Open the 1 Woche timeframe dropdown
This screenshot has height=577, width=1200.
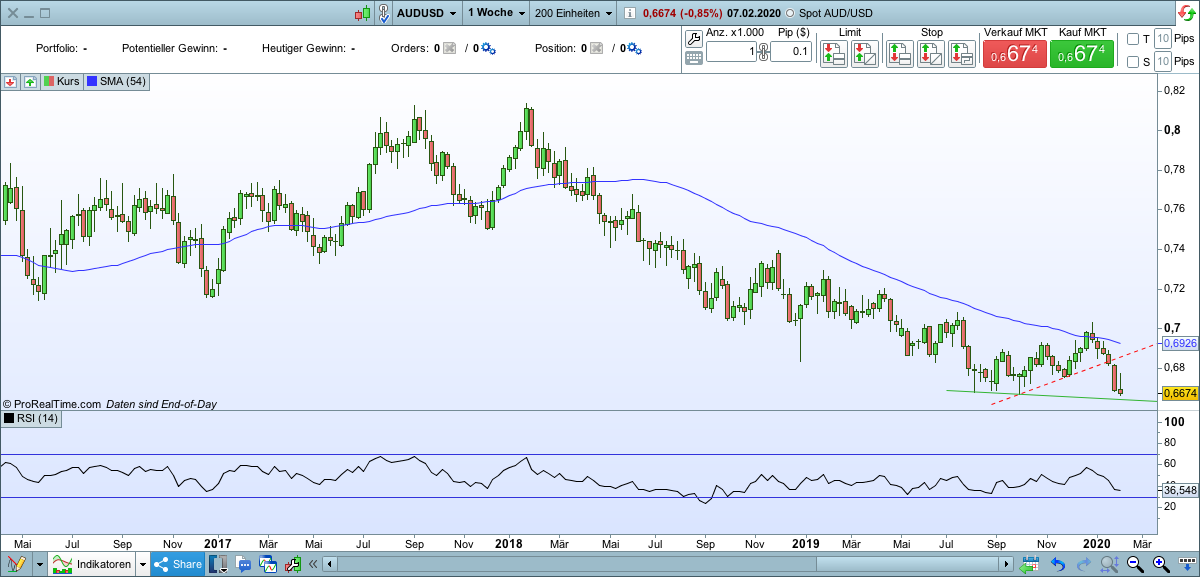[496, 13]
